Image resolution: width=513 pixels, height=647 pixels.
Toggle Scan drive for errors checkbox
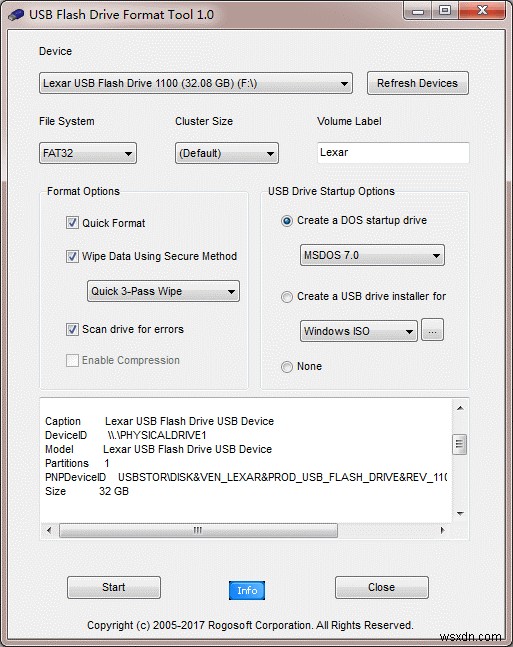(x=72, y=329)
